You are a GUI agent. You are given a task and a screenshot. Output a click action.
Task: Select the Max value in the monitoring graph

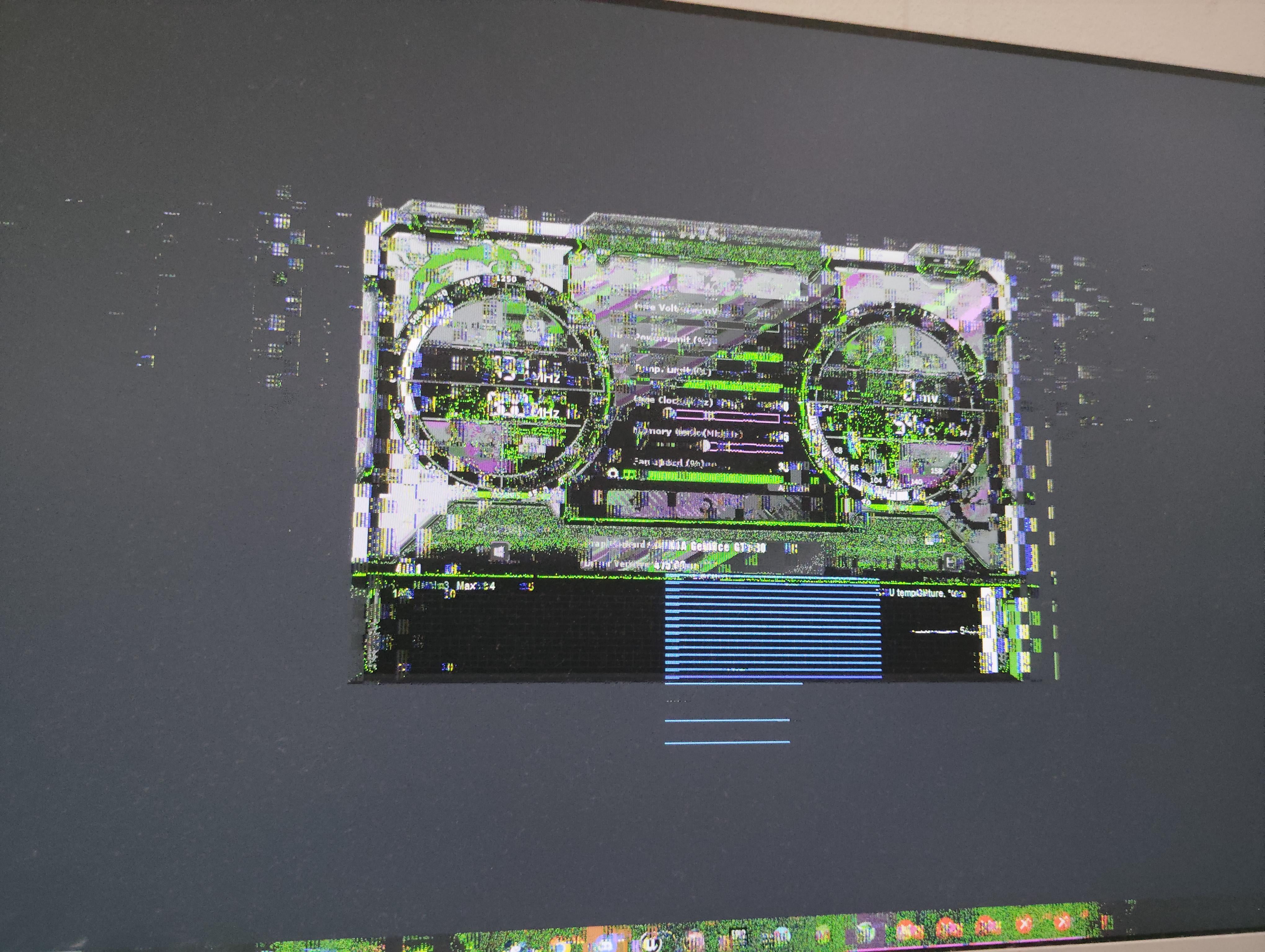(476, 586)
